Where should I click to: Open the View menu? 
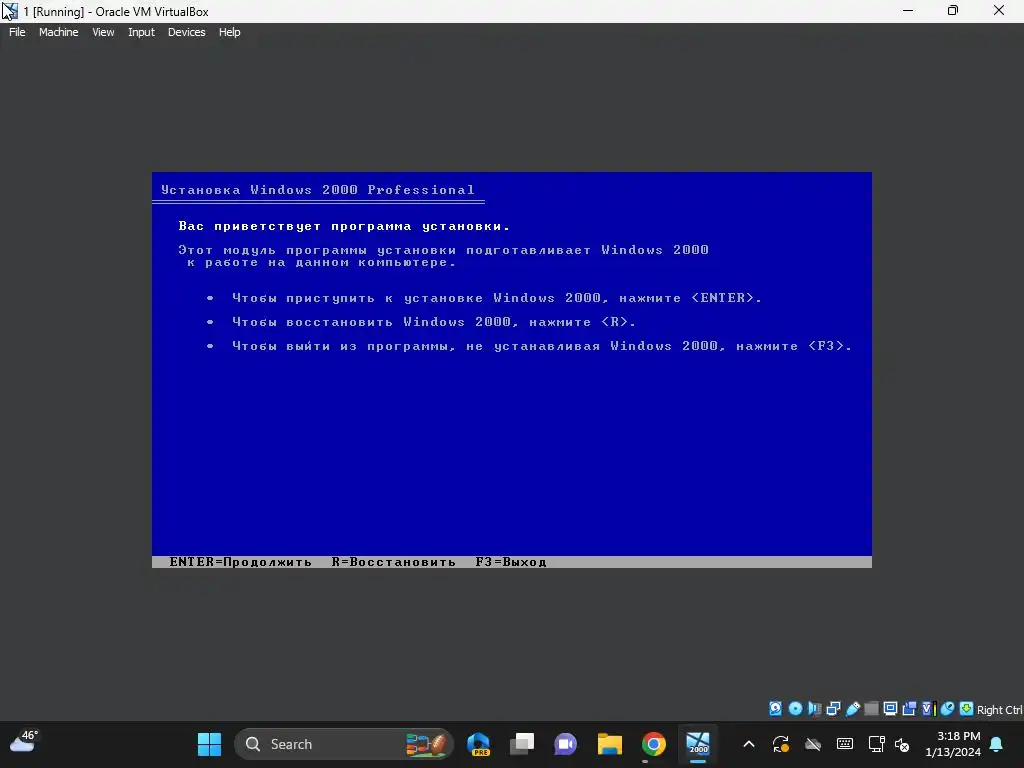point(103,32)
